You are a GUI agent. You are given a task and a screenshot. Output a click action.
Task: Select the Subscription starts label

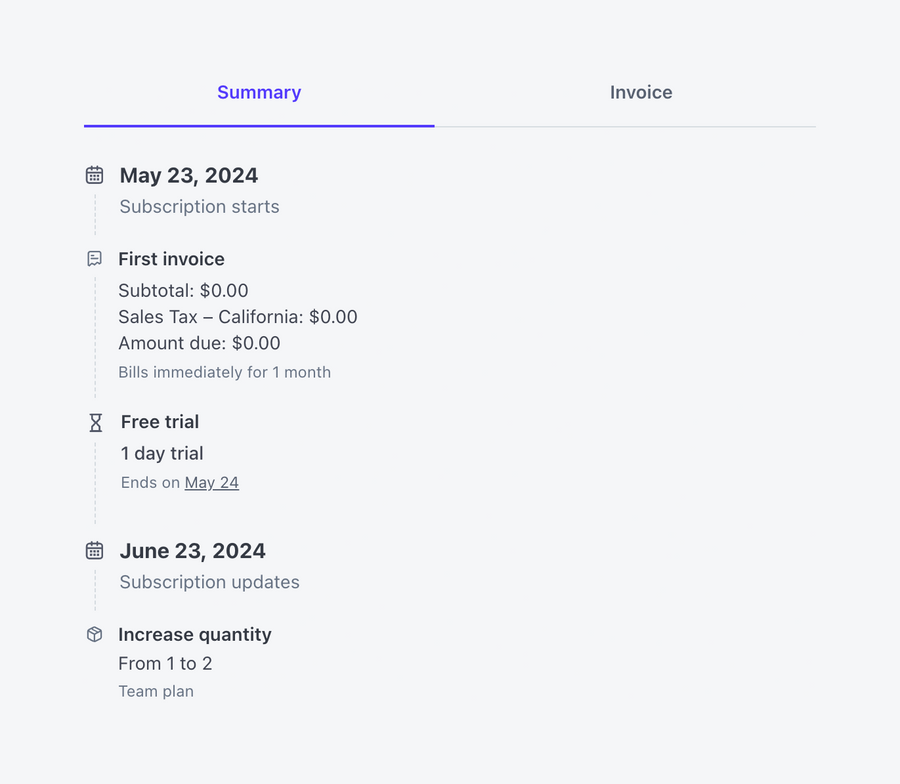[x=198, y=206]
